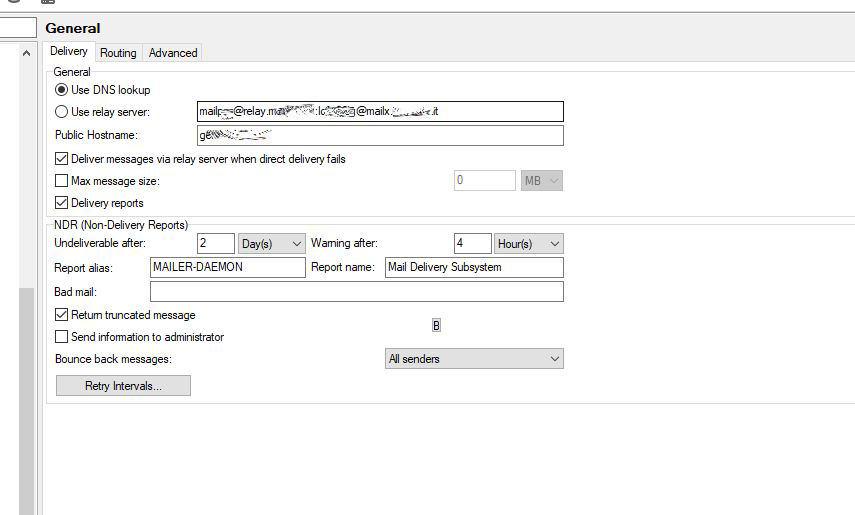Click the Public Hostname text field
This screenshot has height=515, width=855.
[380, 135]
